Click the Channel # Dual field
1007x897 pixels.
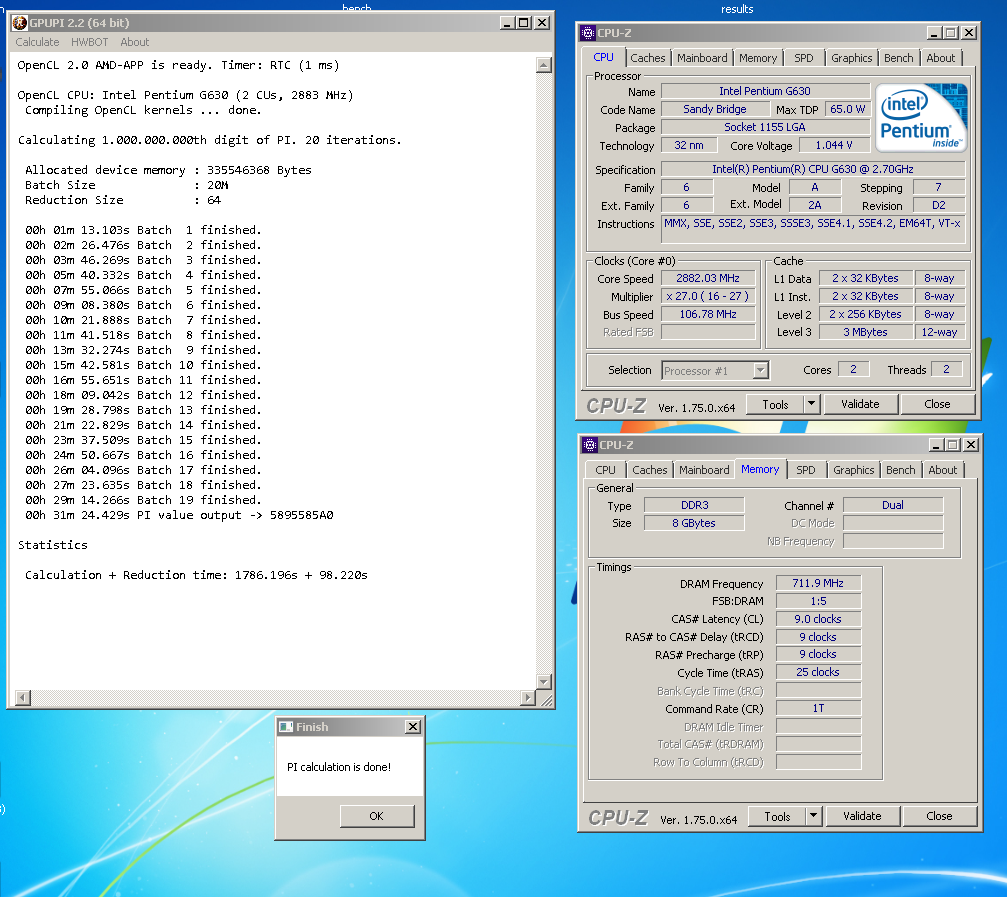(x=893, y=505)
